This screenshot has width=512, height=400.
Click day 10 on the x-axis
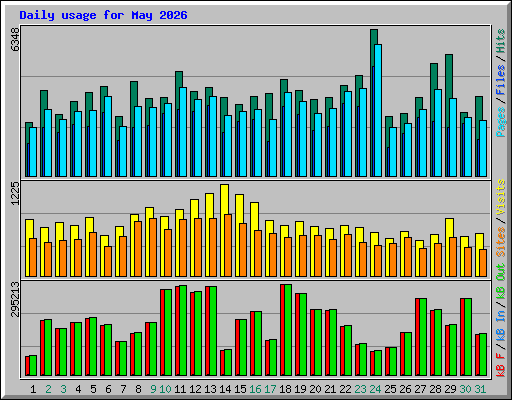click(165, 389)
